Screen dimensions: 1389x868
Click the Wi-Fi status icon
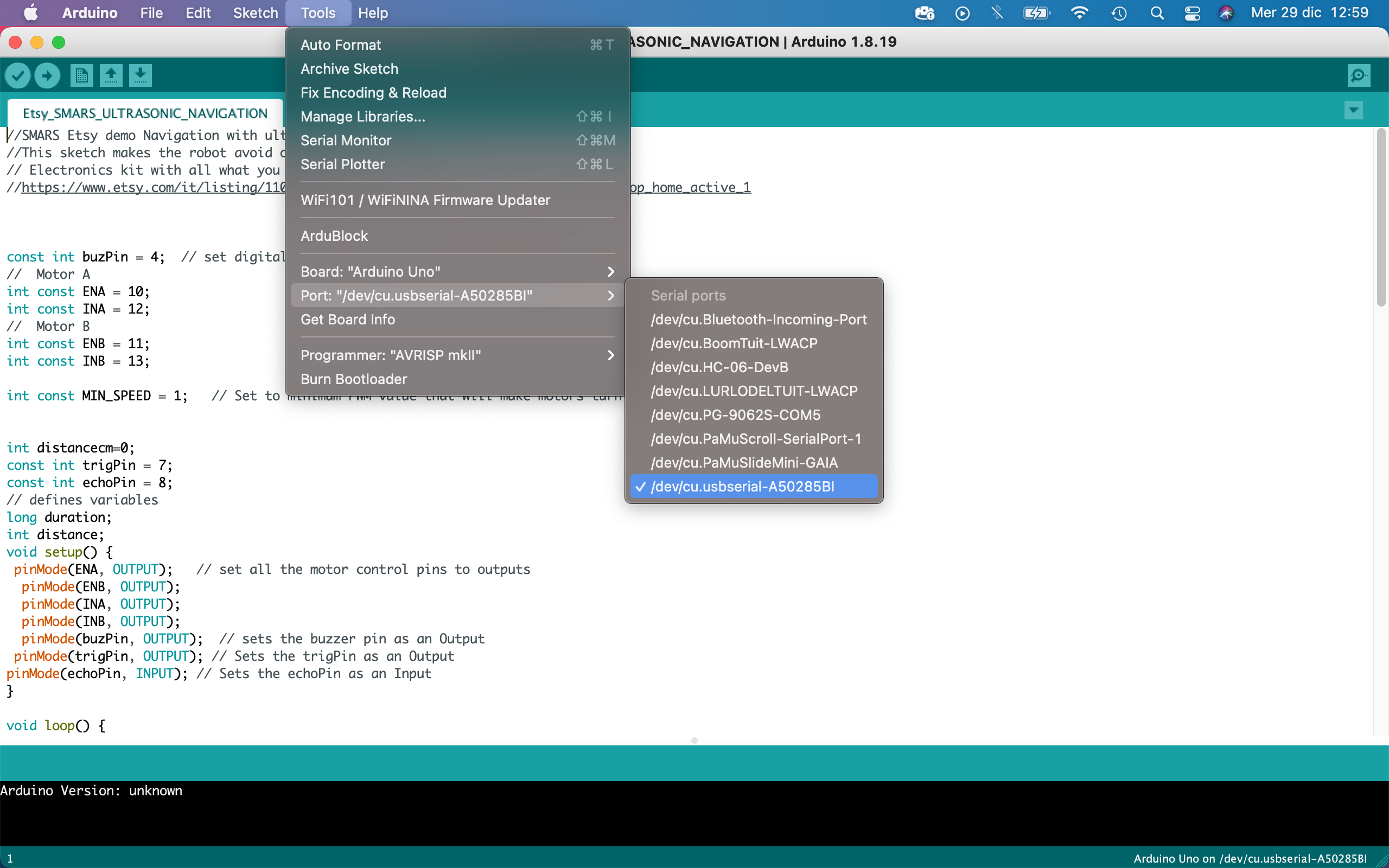pos(1079,12)
